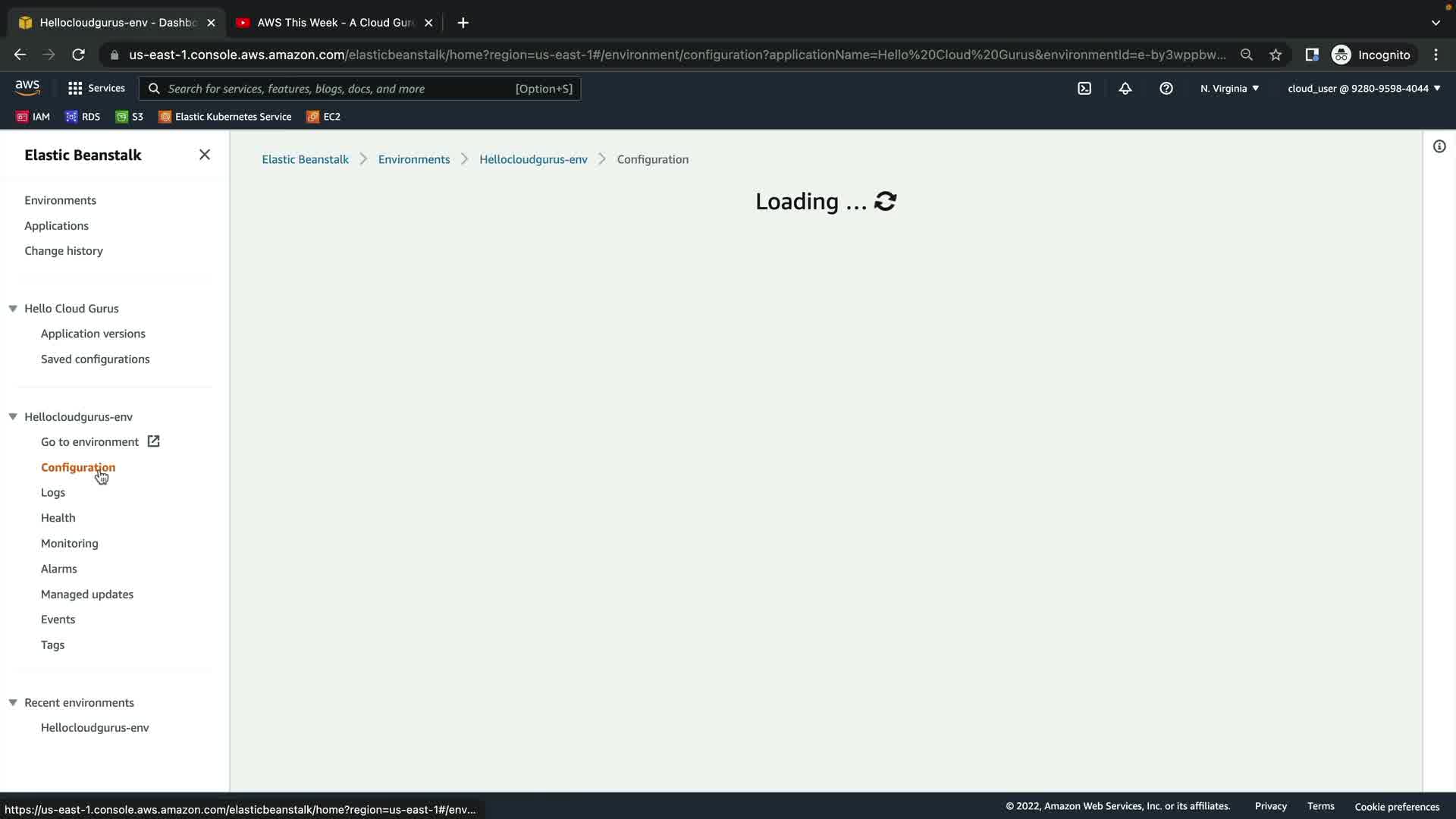The image size is (1456, 819).
Task: Collapse the Hello Cloud Gurus section
Action: click(13, 309)
